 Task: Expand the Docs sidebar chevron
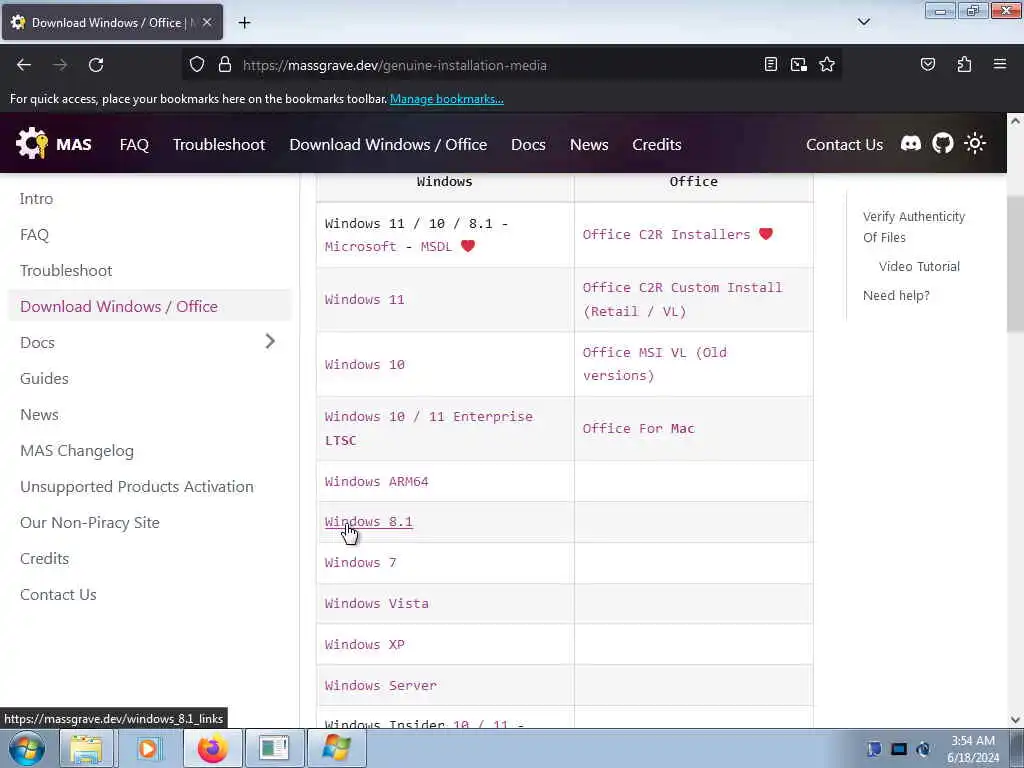(270, 342)
